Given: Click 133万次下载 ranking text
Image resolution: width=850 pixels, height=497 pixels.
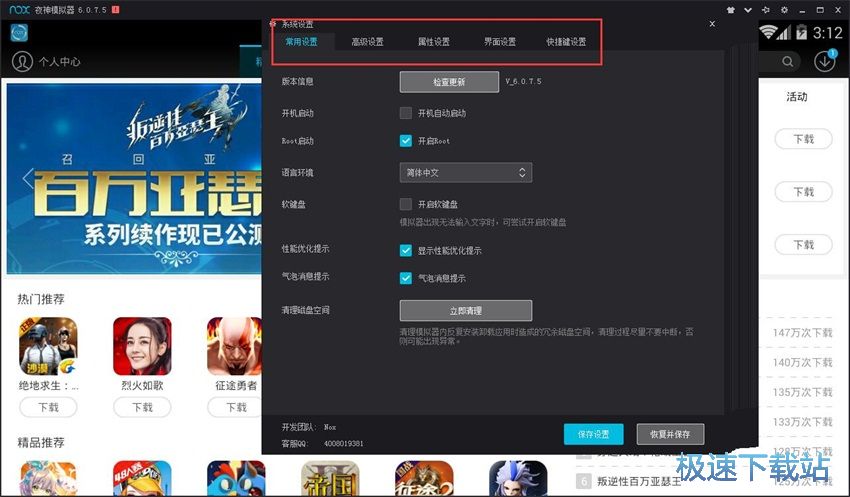Looking at the screenshot, I should pos(802,422).
